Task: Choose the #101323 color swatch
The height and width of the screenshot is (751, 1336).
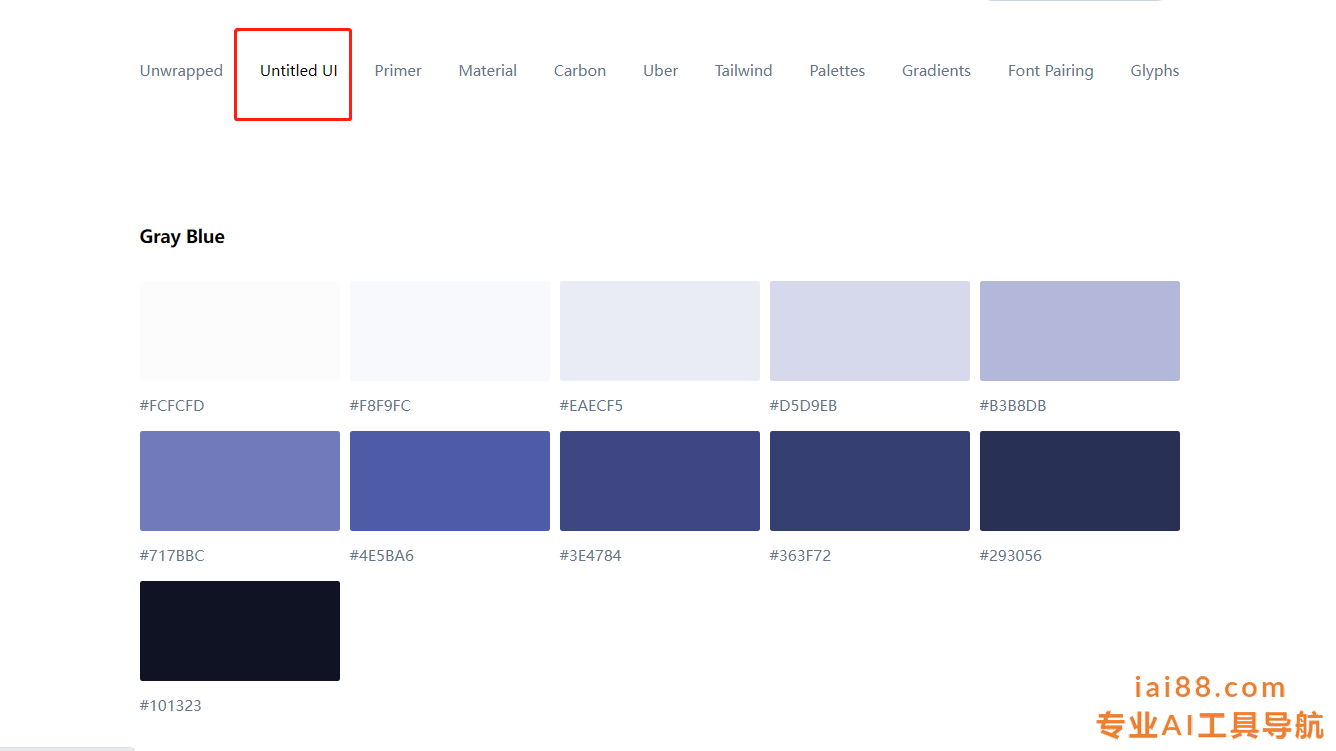Action: [x=240, y=631]
